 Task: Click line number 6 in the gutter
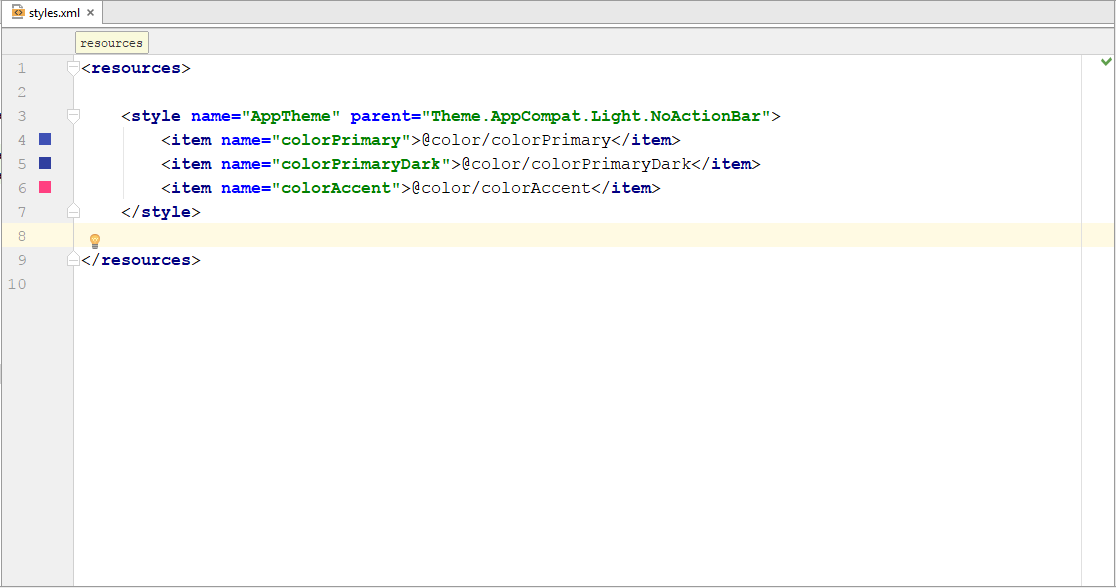(21, 187)
